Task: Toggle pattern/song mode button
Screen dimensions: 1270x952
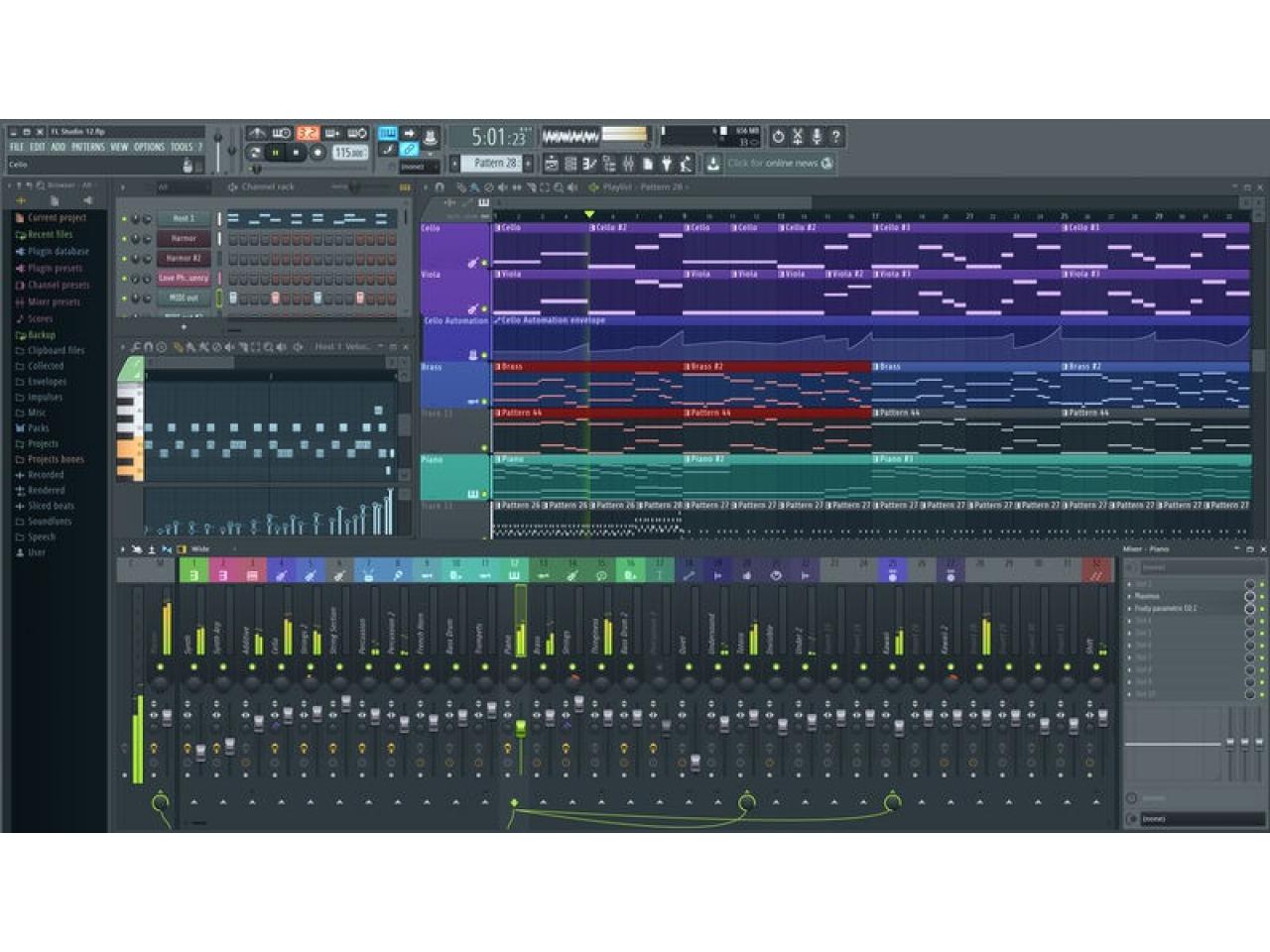Action: click(x=254, y=153)
